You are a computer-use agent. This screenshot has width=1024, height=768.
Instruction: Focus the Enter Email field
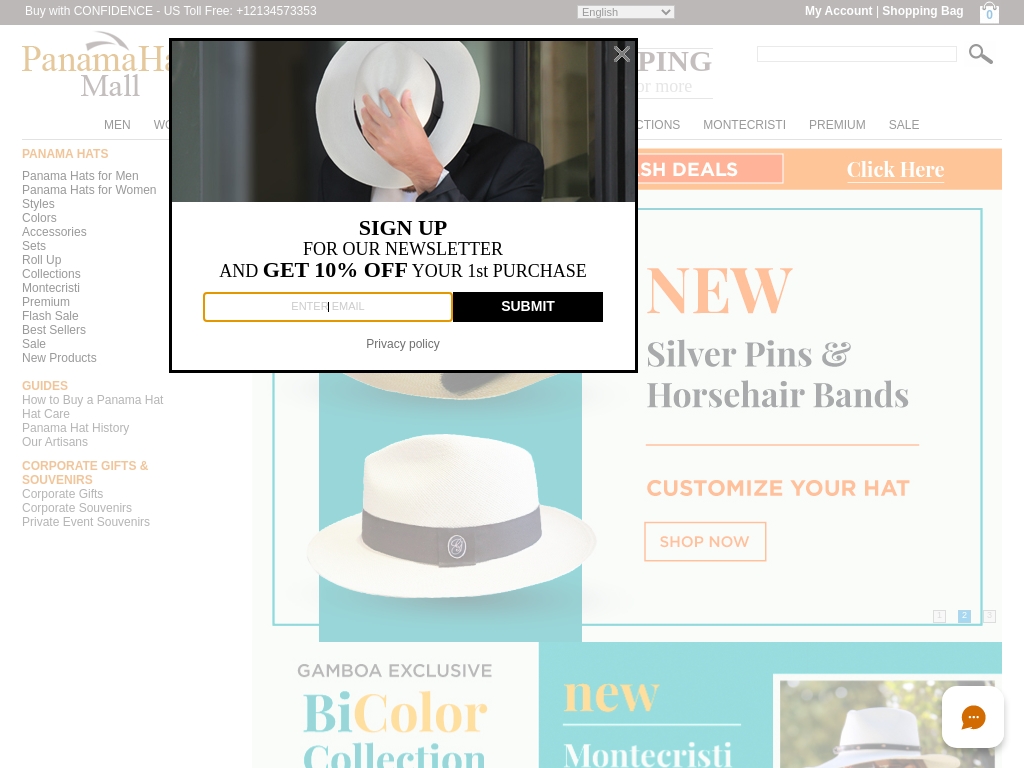[327, 307]
